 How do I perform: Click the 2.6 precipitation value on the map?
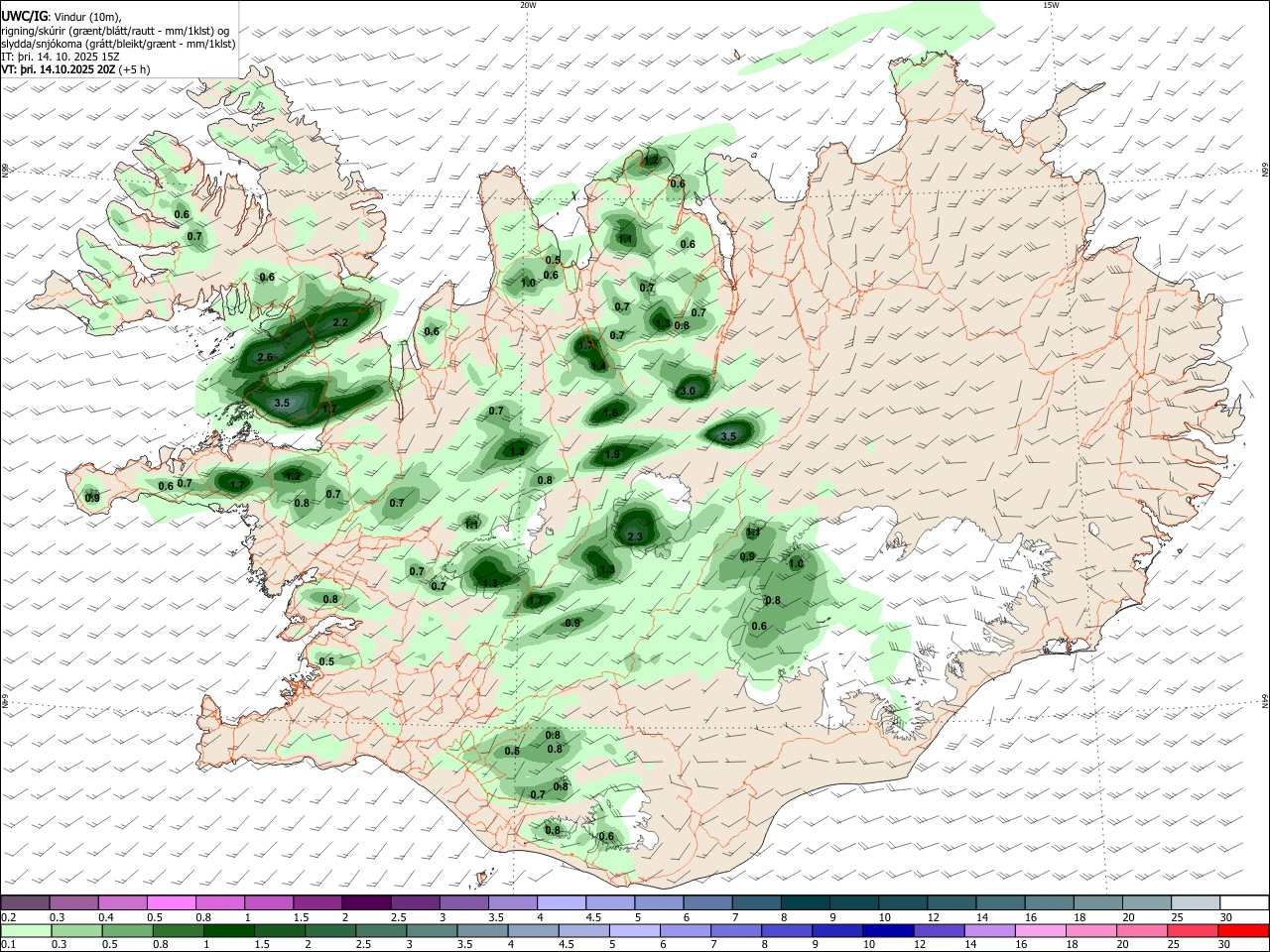pos(265,357)
